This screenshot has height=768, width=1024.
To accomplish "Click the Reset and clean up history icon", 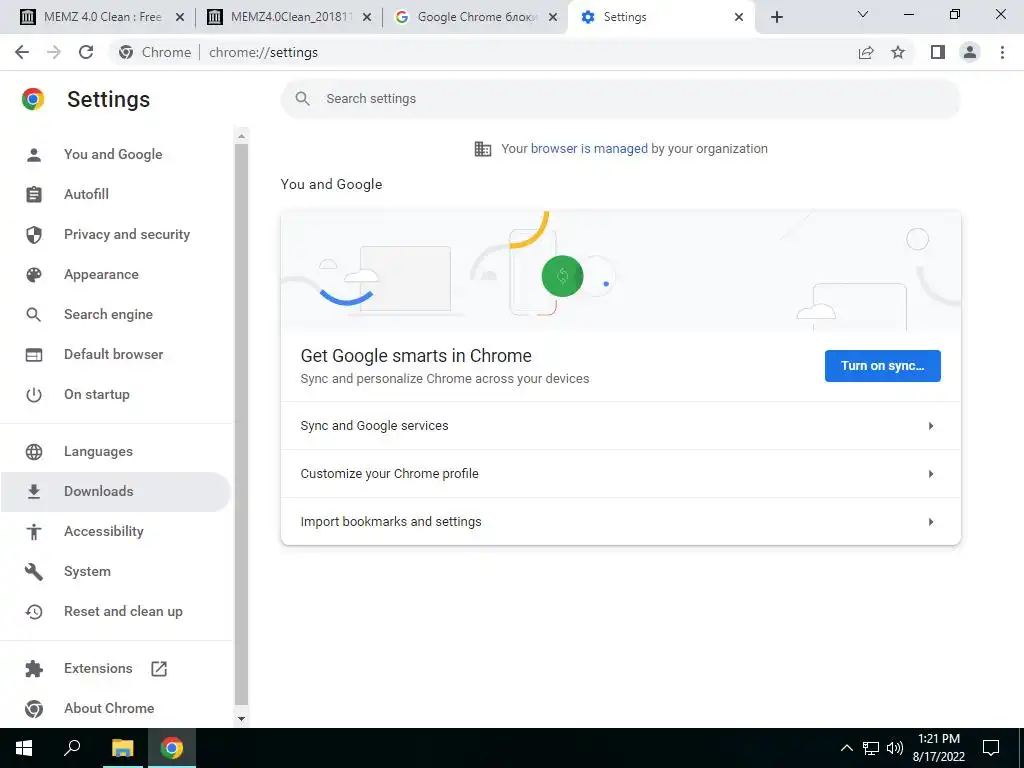I will tap(34, 612).
